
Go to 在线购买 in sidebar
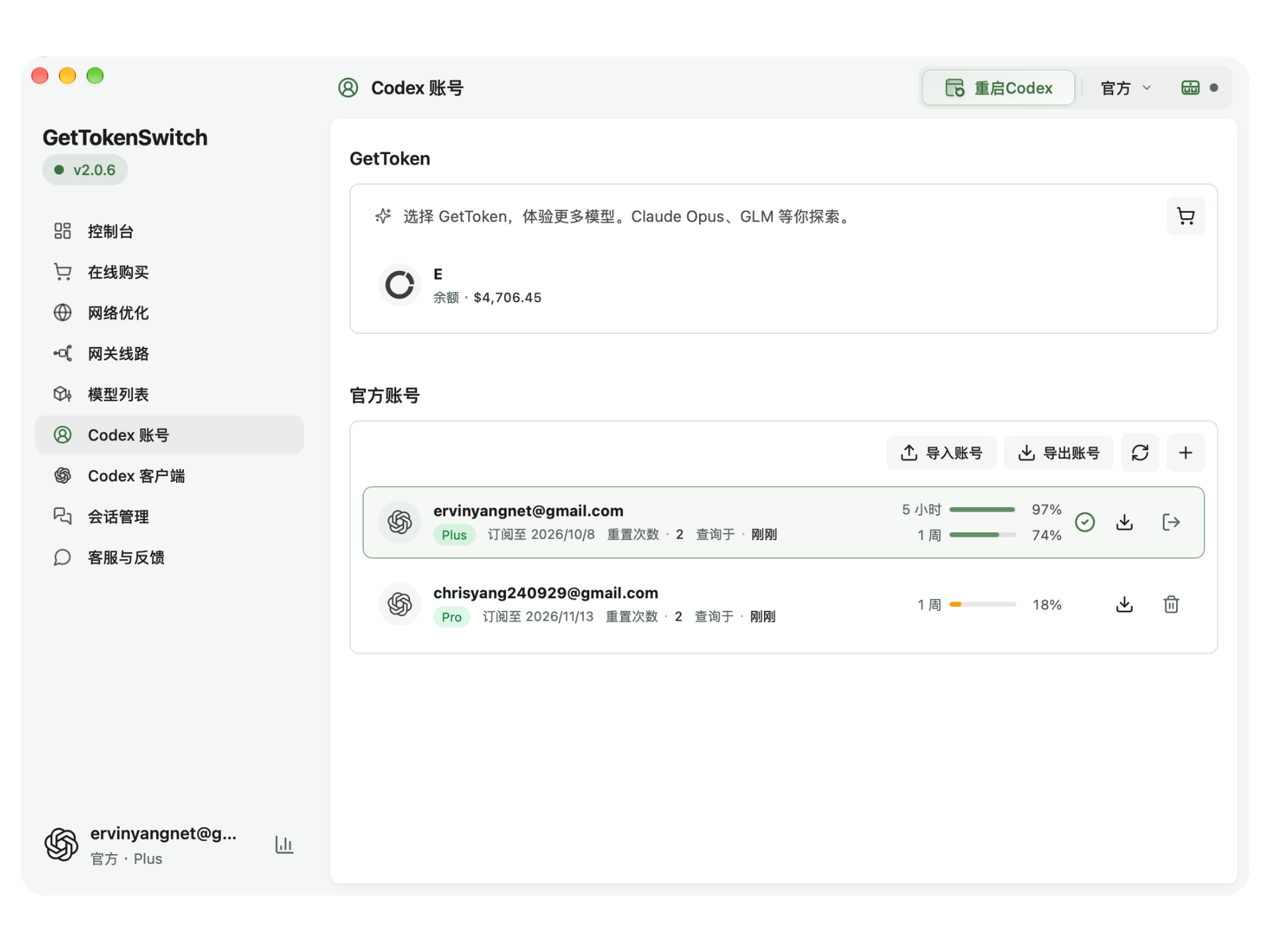[169, 272]
